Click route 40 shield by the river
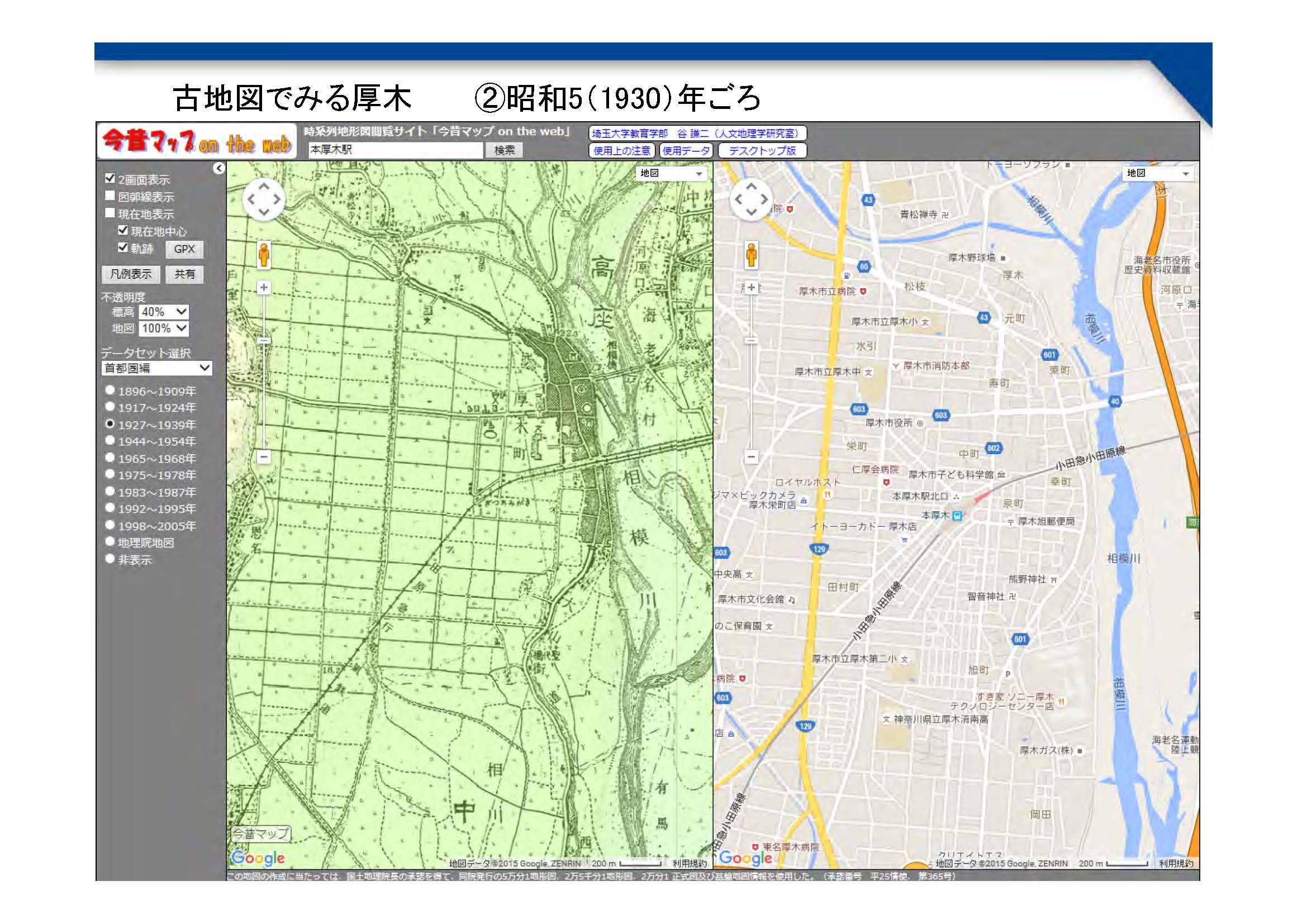Viewport: 1307px width, 924px height. tap(1115, 401)
